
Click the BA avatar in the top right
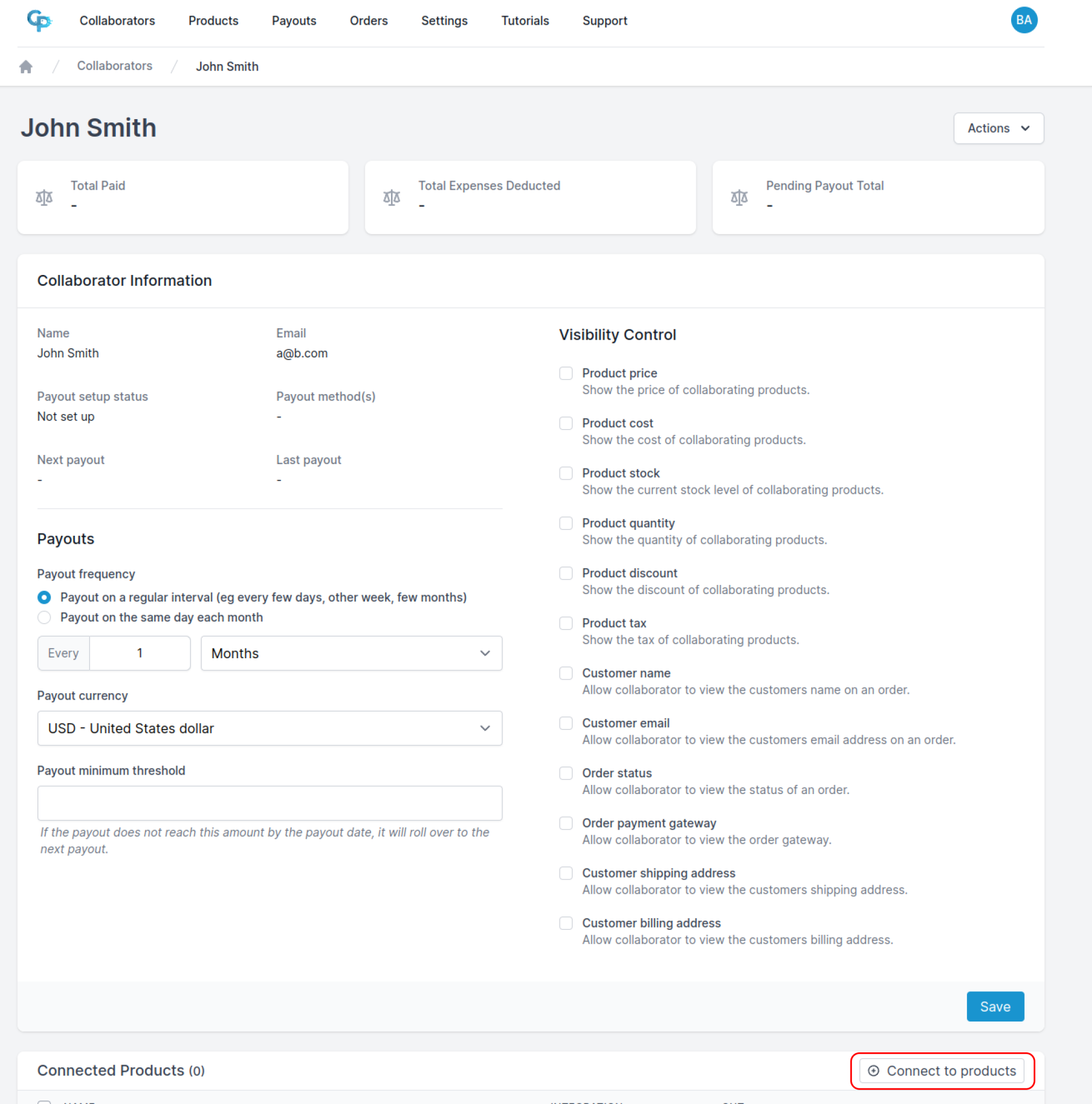1024,20
